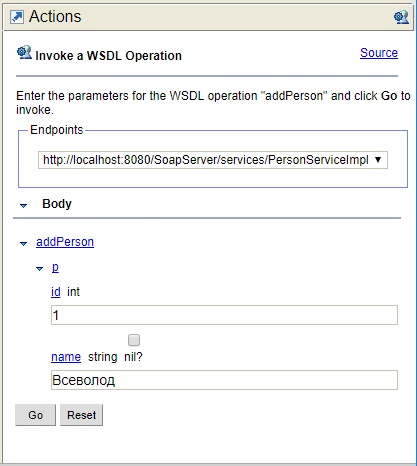Click the Reset button

[x=81, y=415]
